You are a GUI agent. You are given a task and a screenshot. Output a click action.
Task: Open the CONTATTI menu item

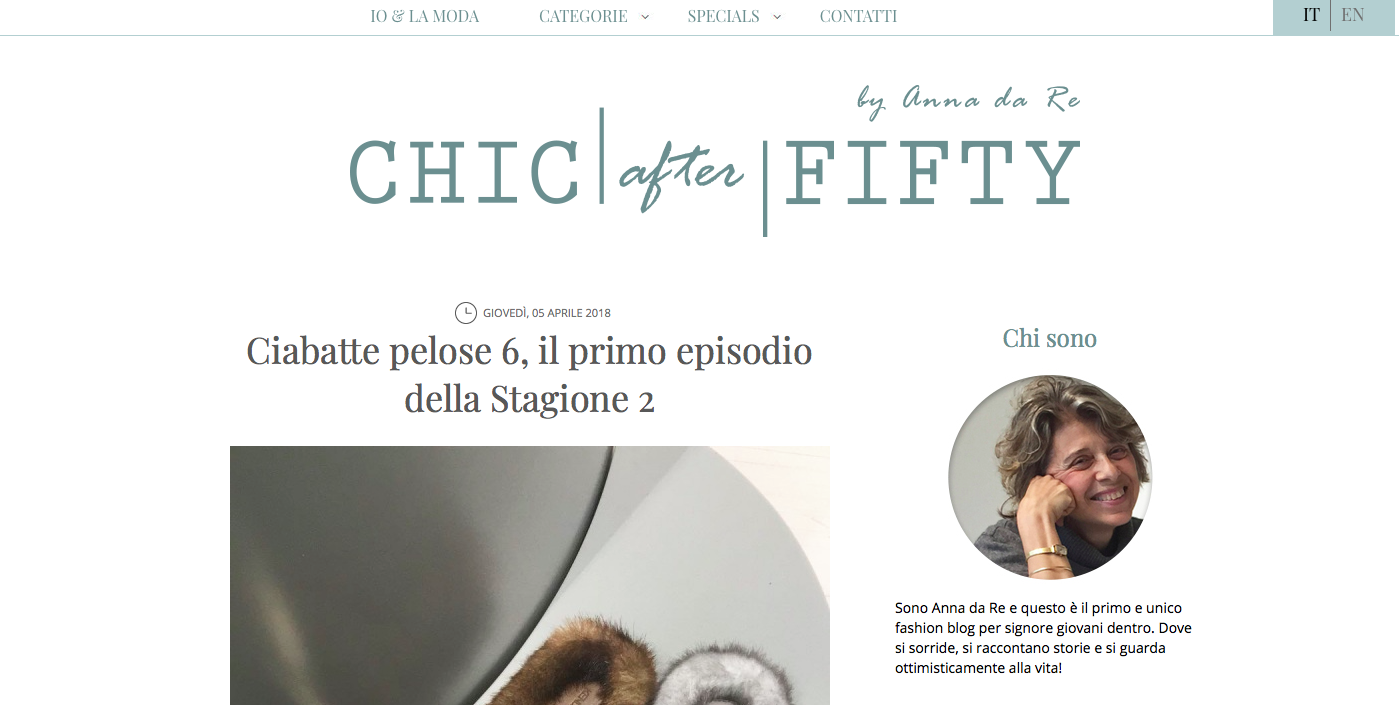pos(858,17)
